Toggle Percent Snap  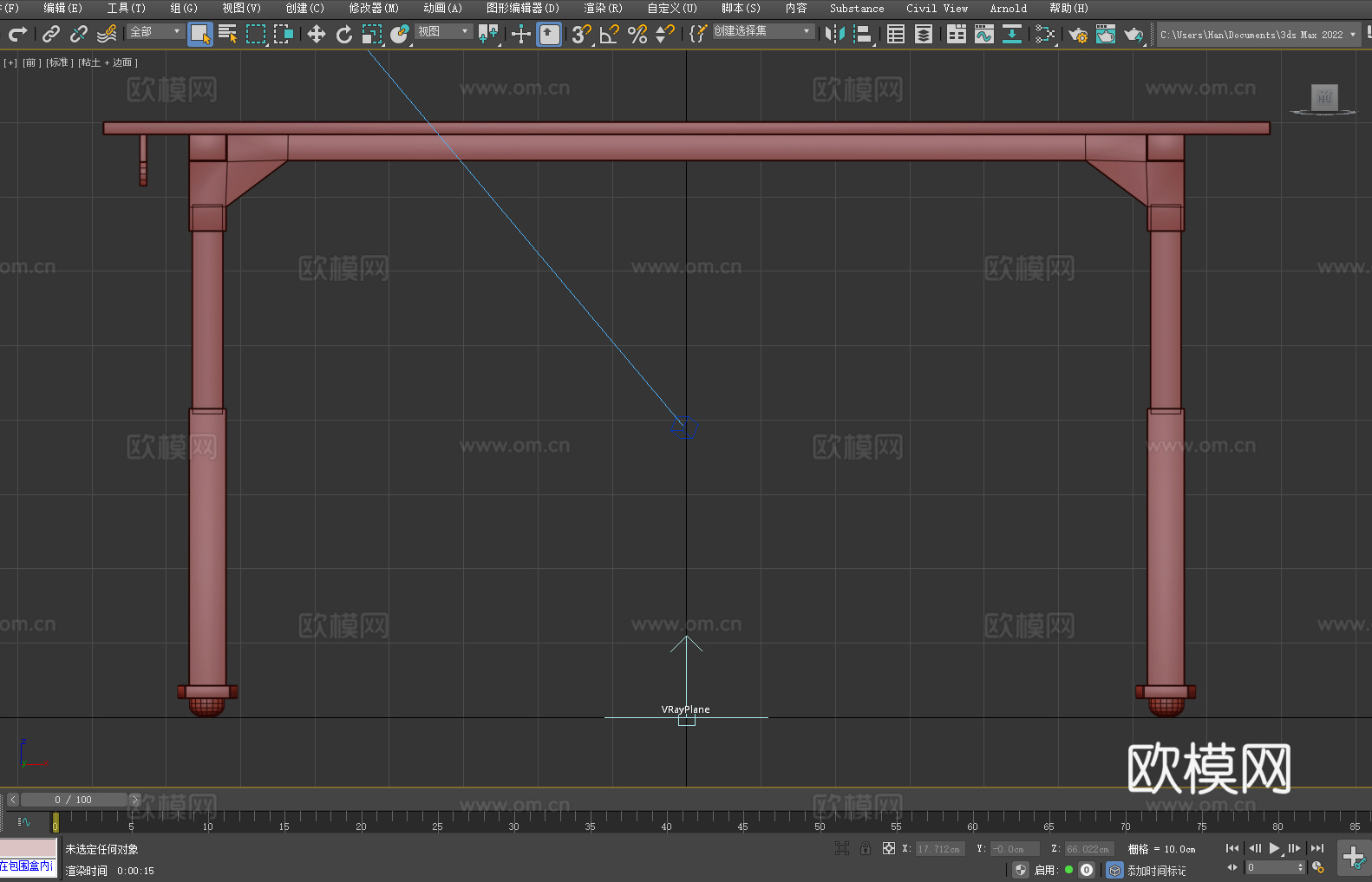(637, 34)
